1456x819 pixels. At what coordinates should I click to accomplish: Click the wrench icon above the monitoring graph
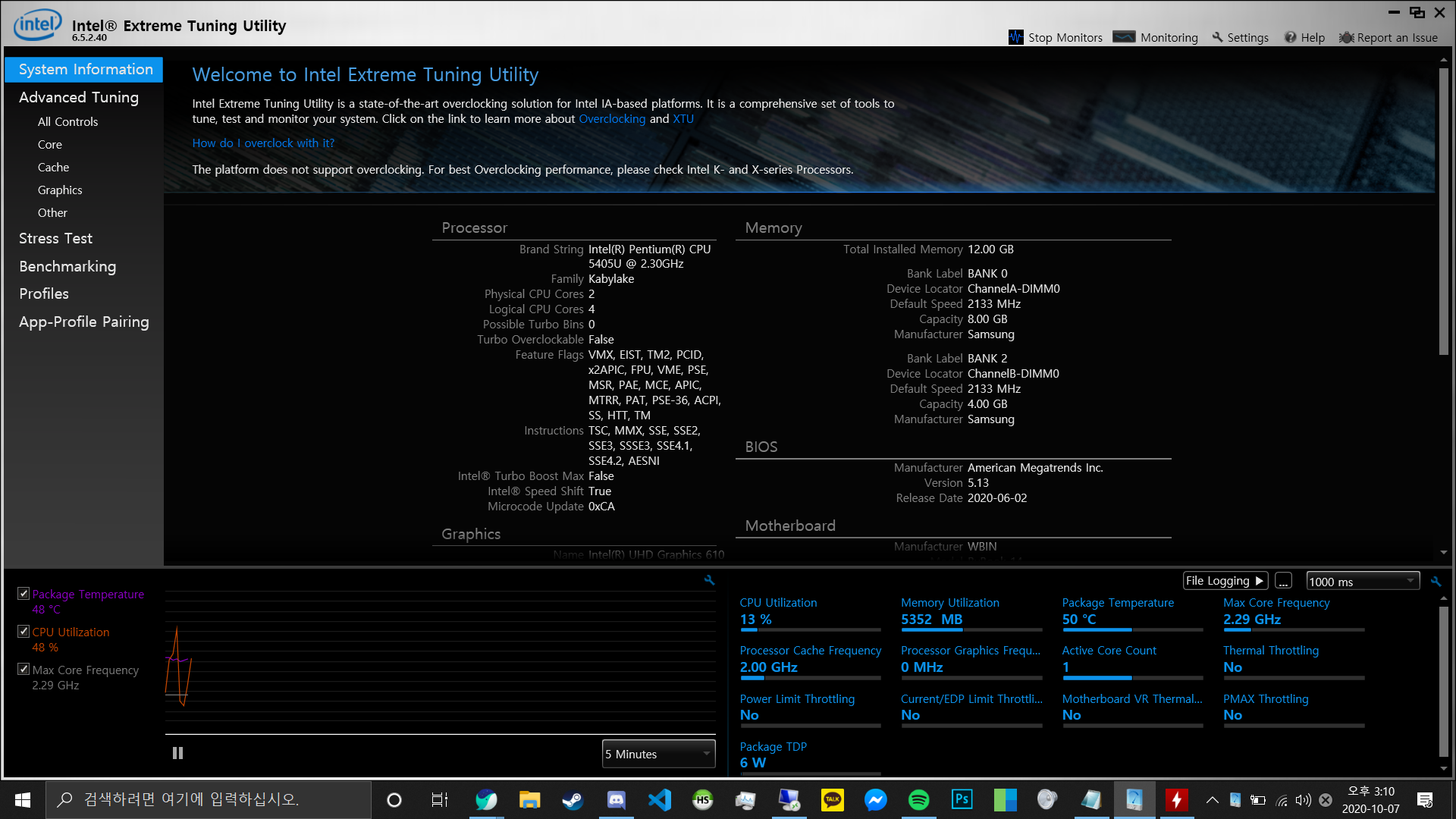[x=709, y=580]
